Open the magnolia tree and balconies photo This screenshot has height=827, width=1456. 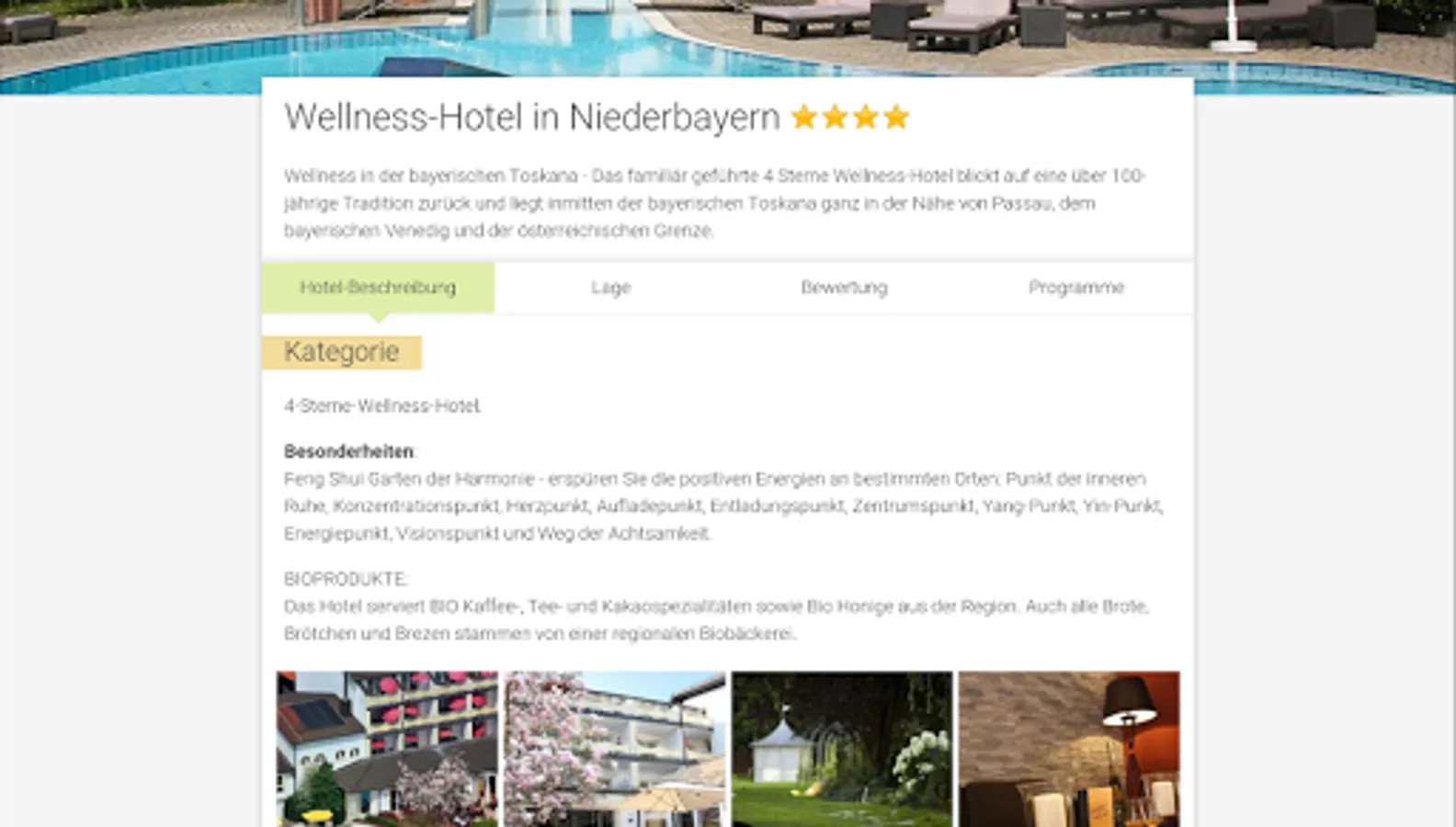615,749
